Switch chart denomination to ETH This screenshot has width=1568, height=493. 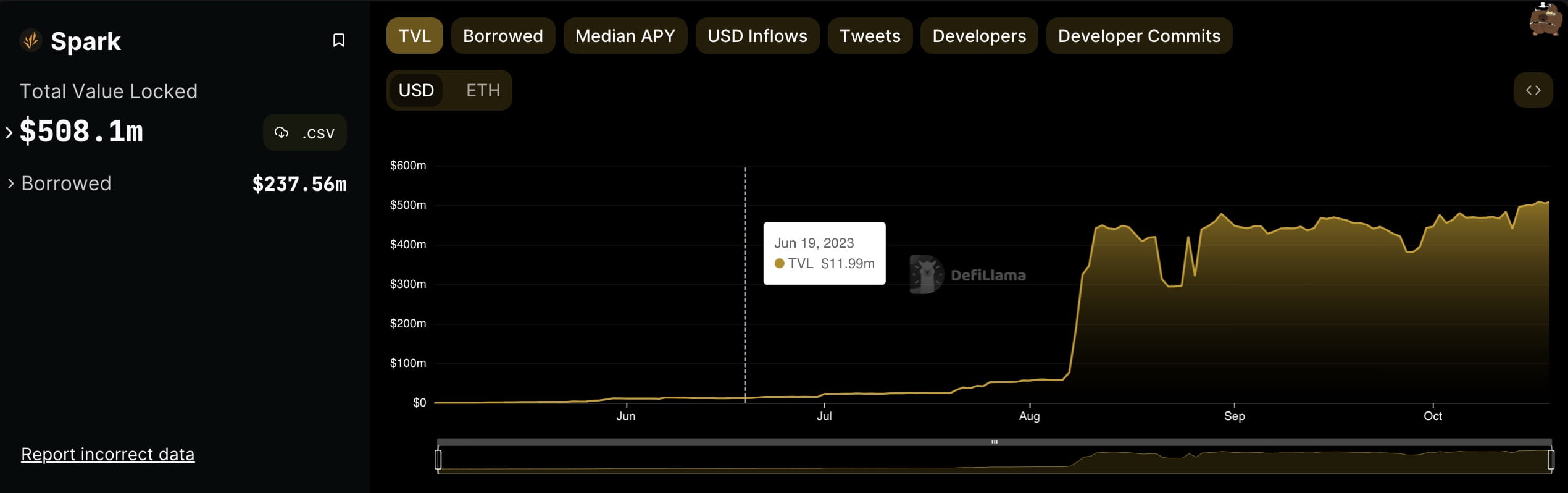[483, 90]
